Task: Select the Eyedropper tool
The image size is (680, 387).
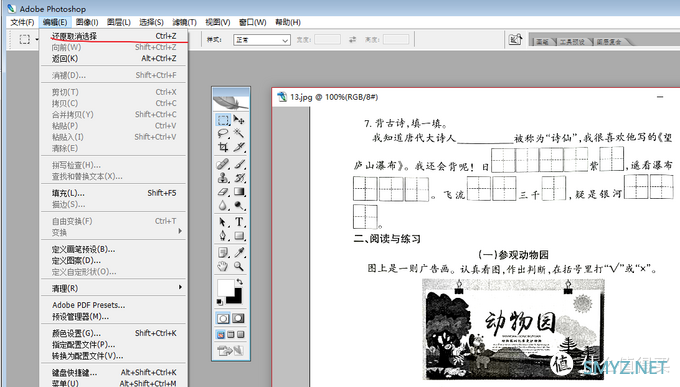Action: point(239,253)
